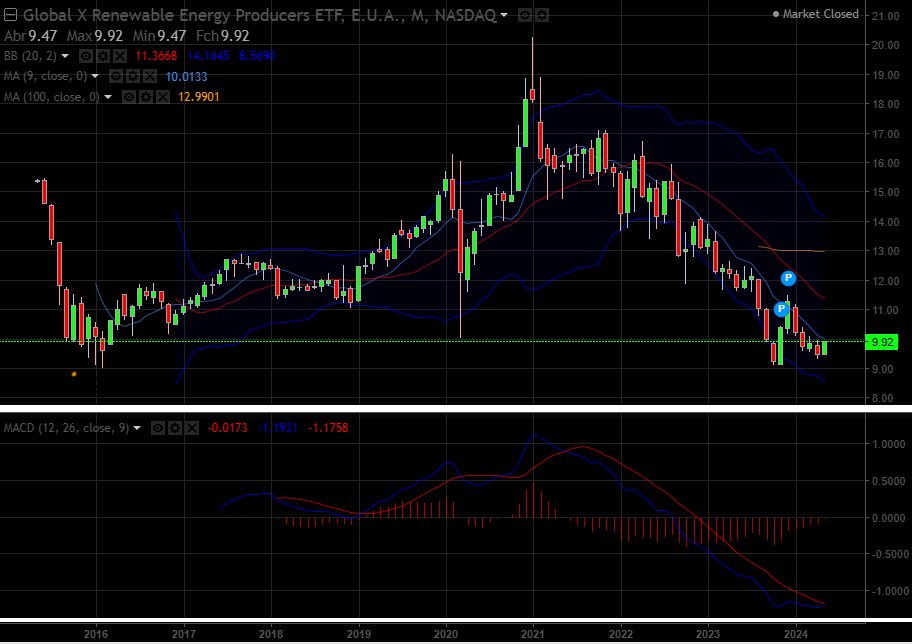Delete the MA (9, close, 0) indicator
The image size is (912, 644).
149,76
